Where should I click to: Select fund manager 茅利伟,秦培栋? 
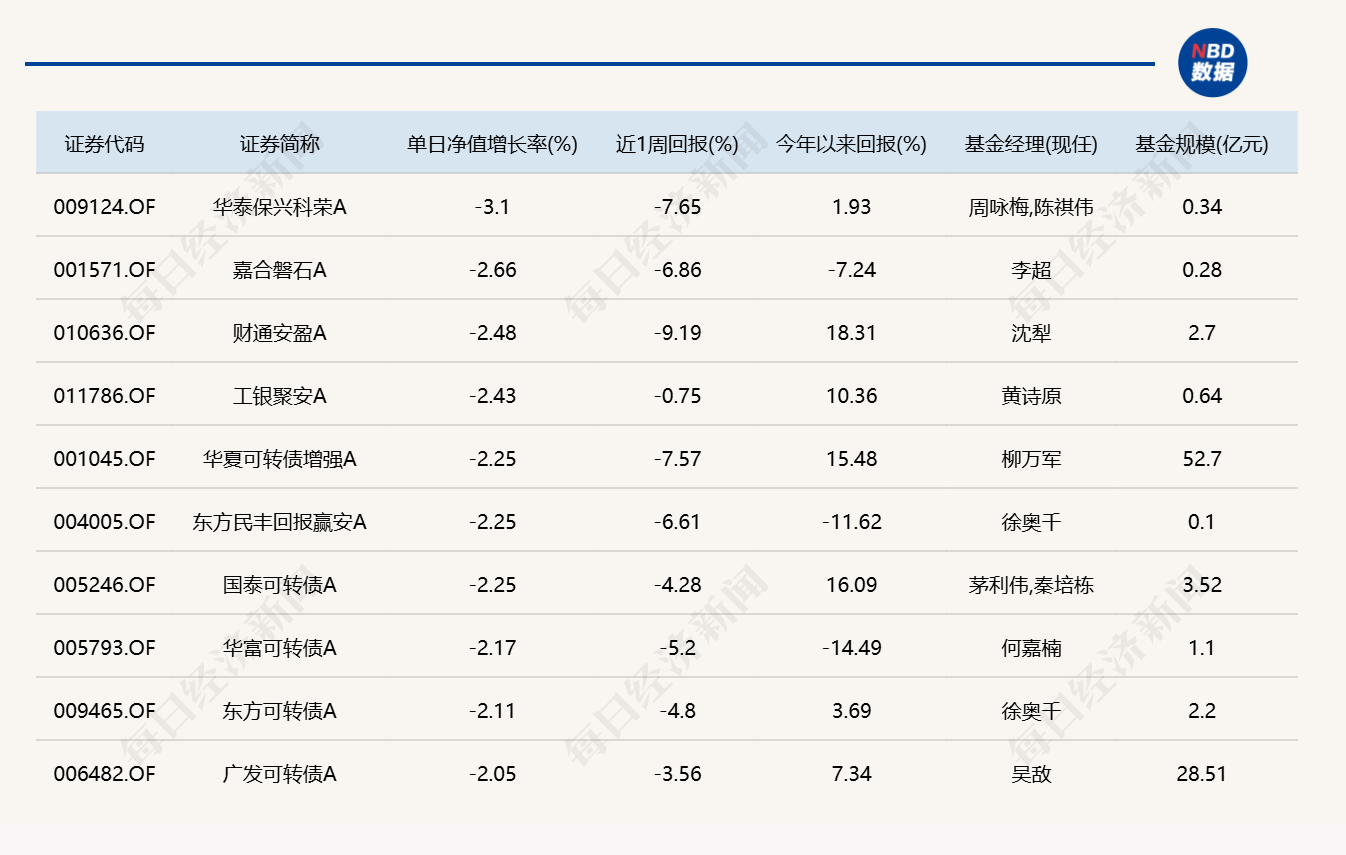point(1031,585)
